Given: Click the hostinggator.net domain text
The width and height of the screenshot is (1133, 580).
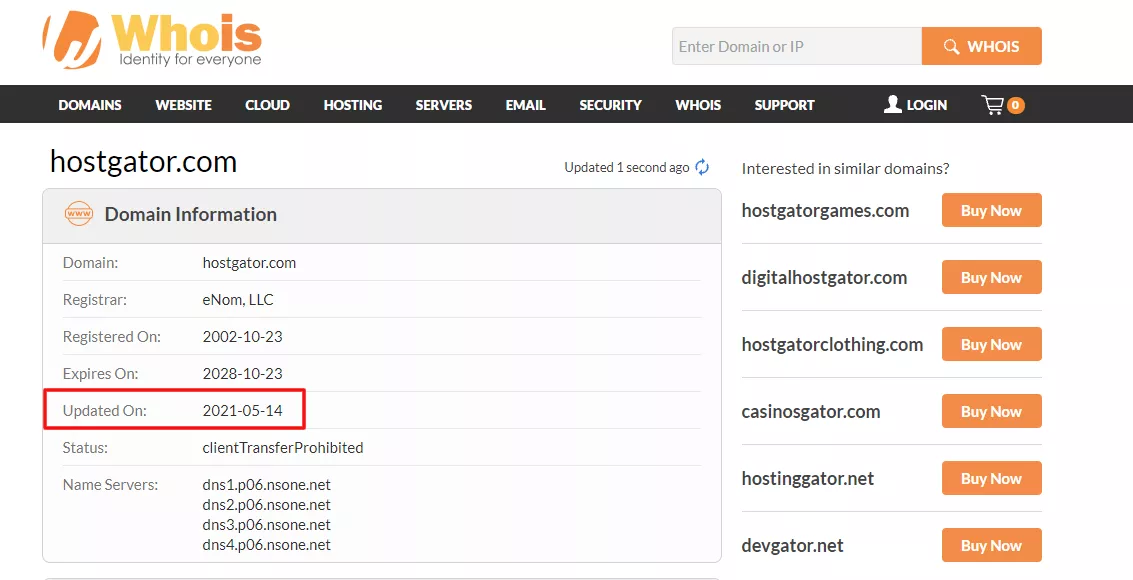Looking at the screenshot, I should coord(808,479).
